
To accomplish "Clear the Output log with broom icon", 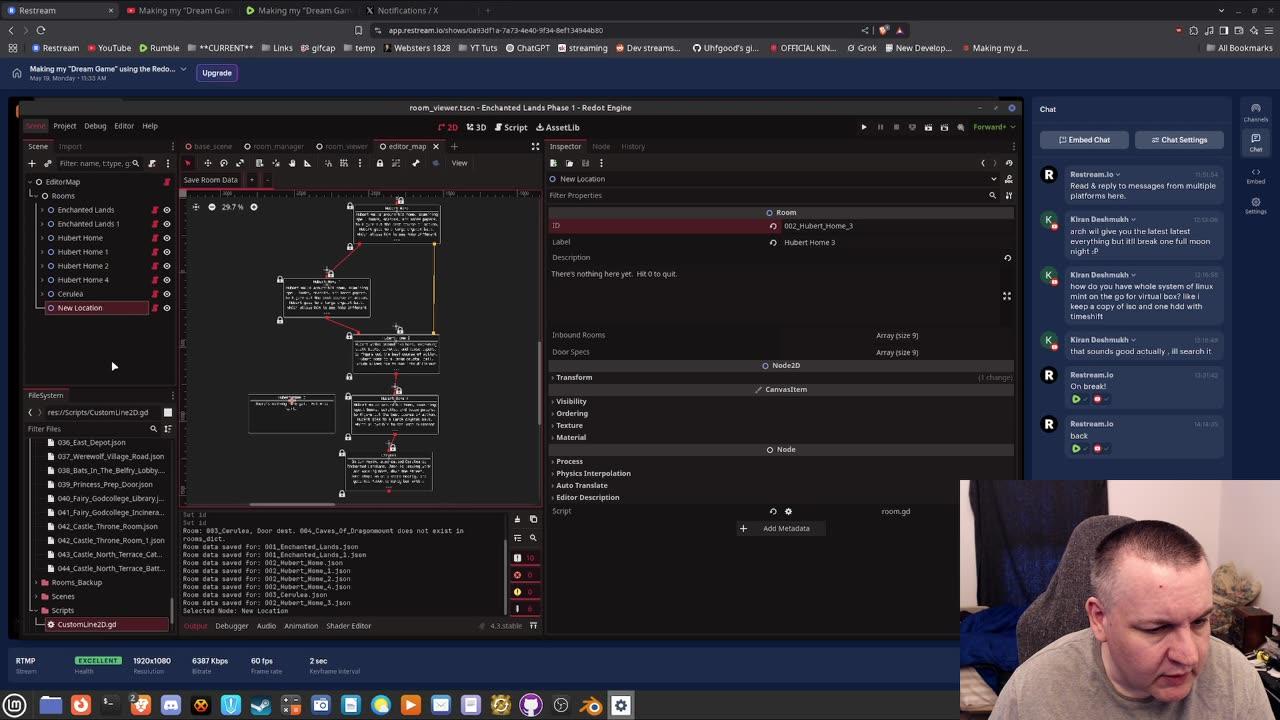I will (517, 519).
